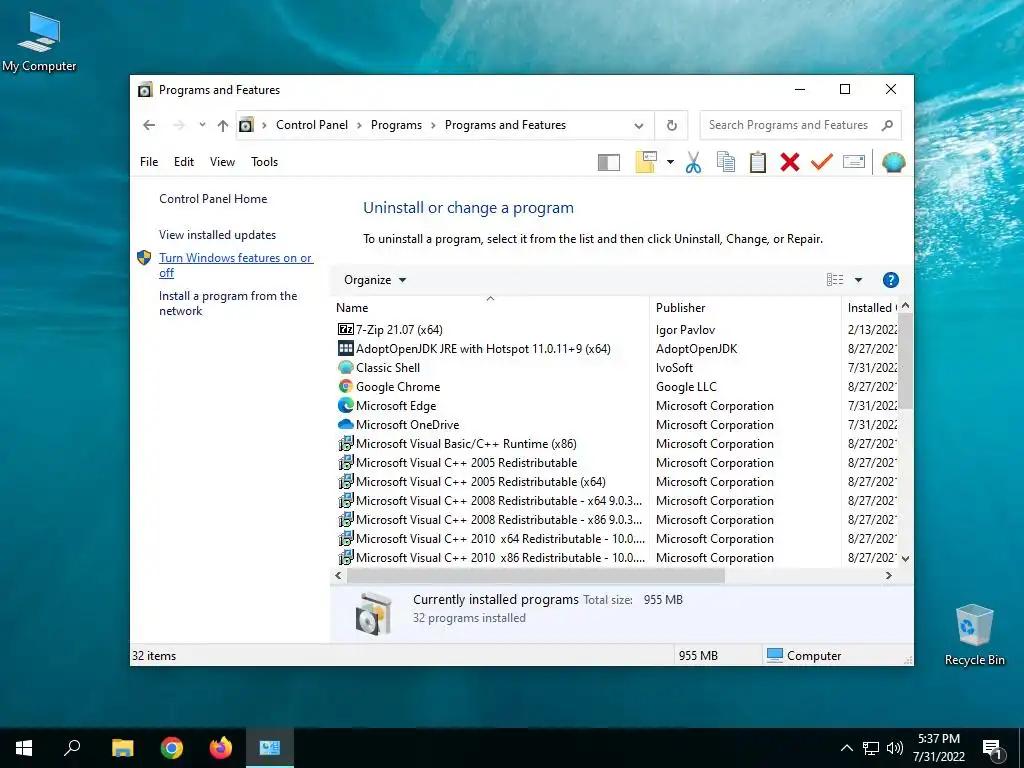Click the Google Chrome program icon in list
Screen dimensions: 1024x768
pyautogui.click(x=345, y=387)
